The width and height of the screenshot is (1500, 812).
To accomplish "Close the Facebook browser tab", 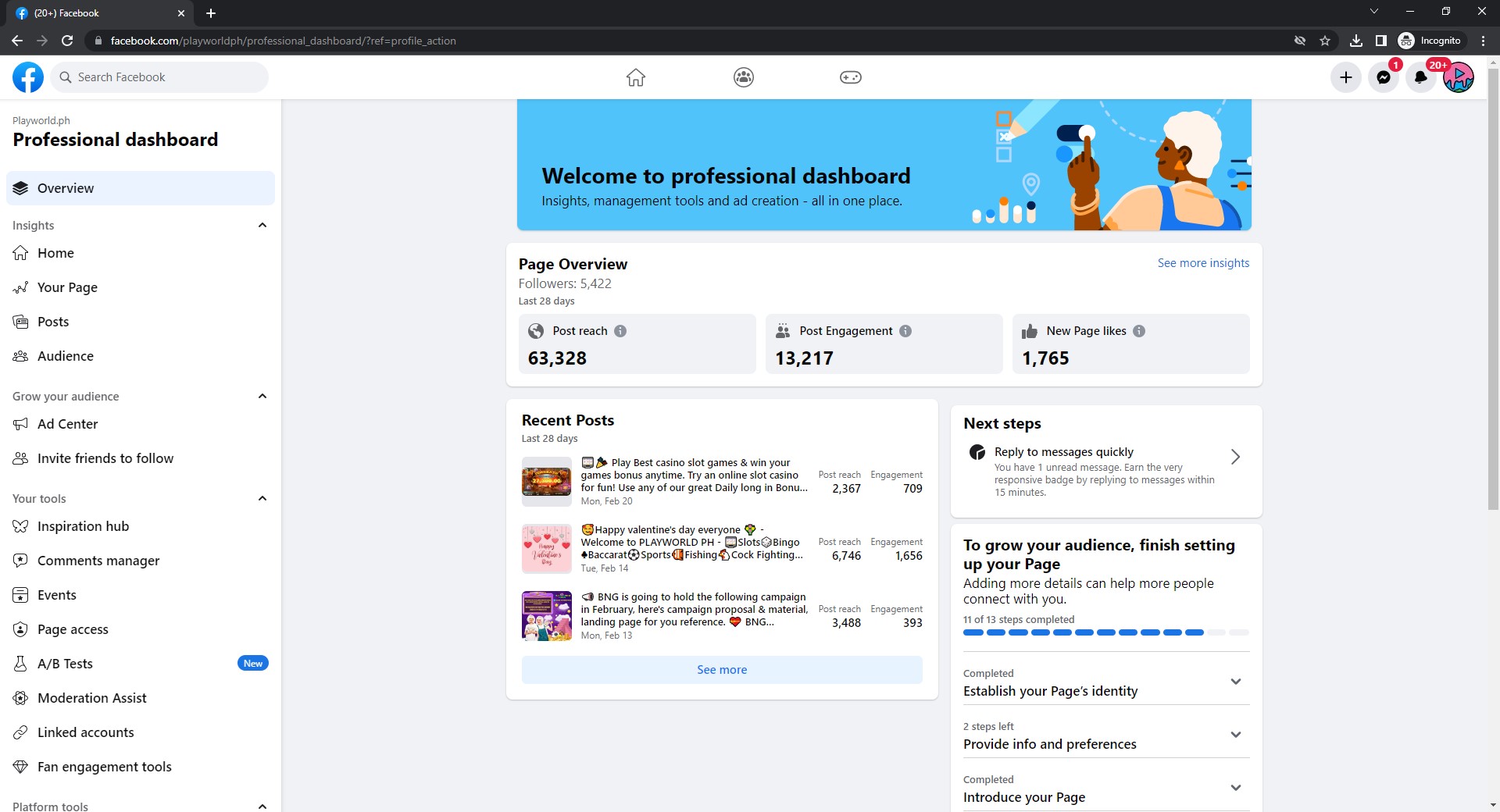I will pyautogui.click(x=181, y=13).
